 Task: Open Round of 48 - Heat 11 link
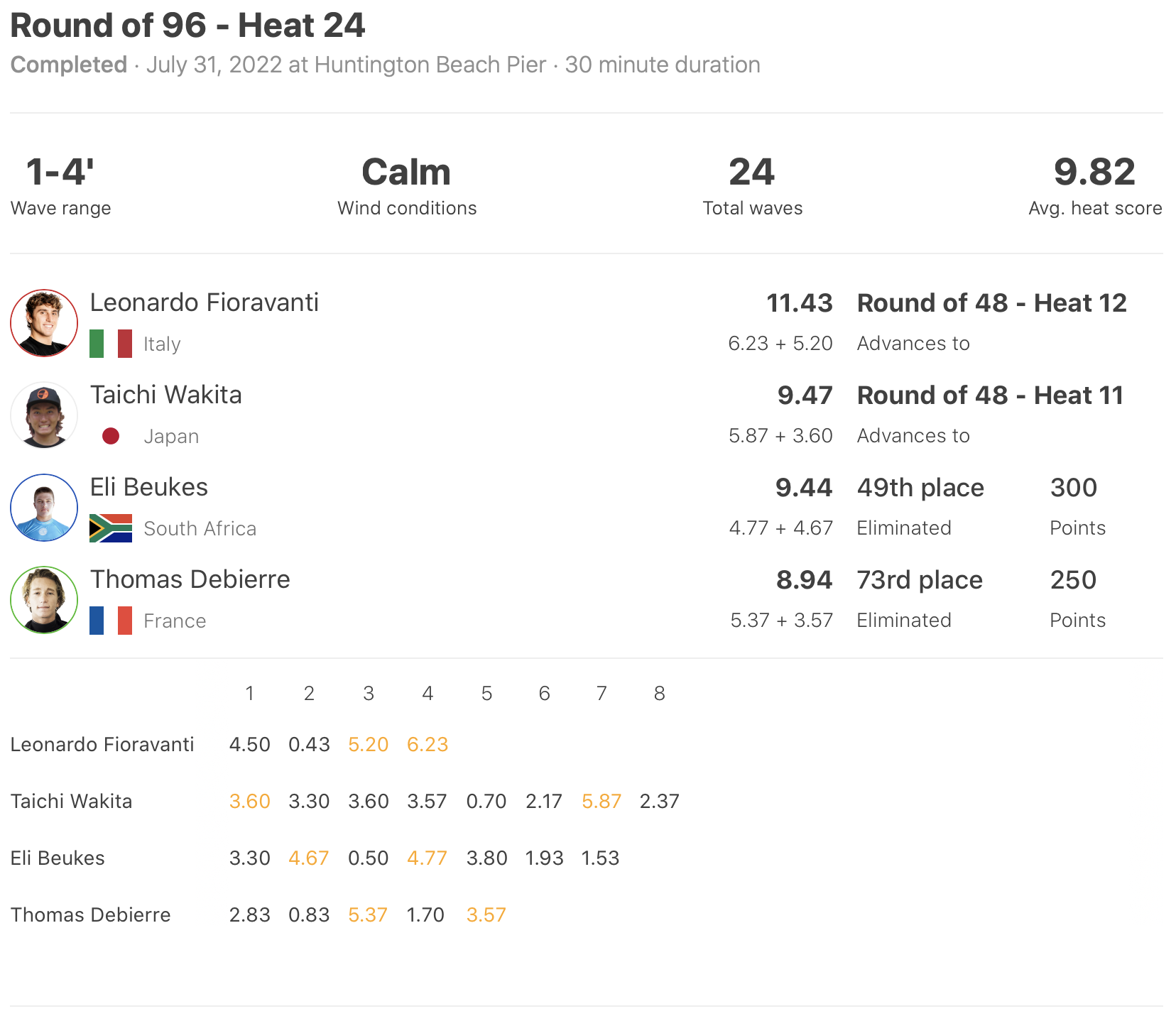pyautogui.click(x=990, y=395)
